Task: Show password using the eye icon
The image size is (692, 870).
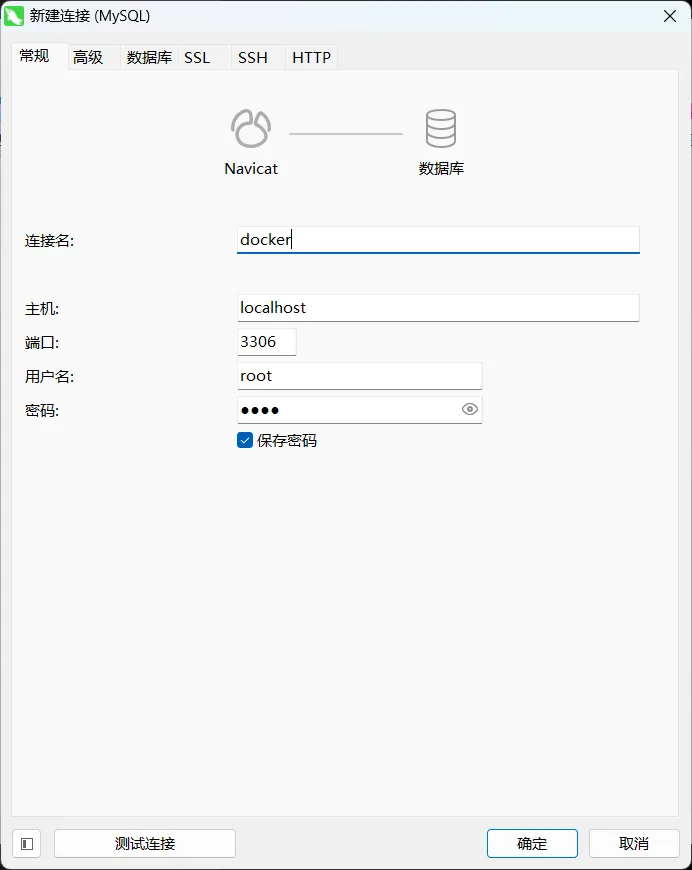Action: (x=470, y=409)
